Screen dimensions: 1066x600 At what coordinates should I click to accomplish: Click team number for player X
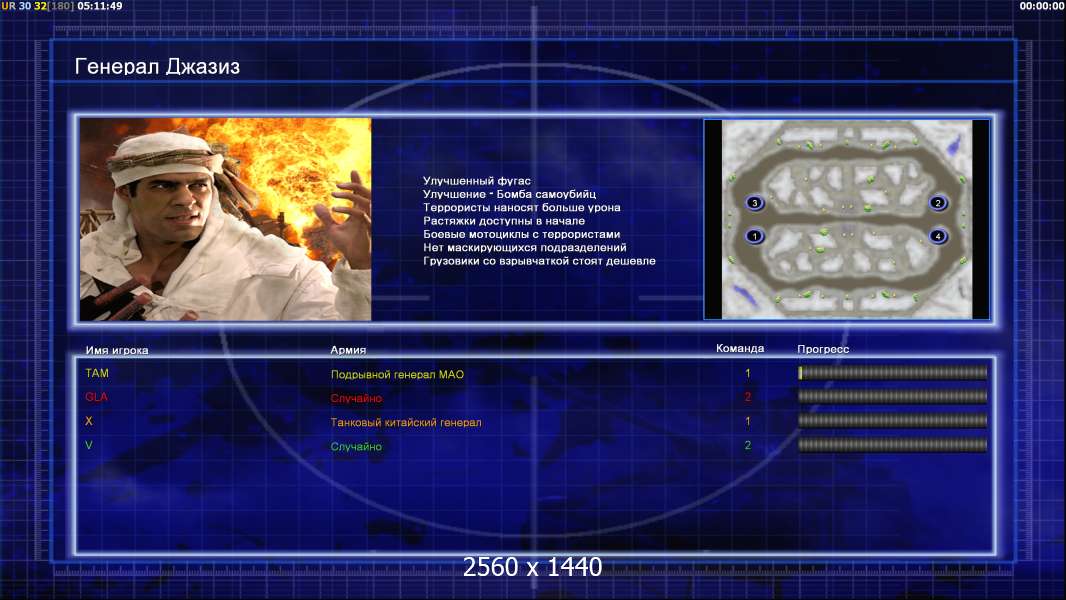coord(748,421)
